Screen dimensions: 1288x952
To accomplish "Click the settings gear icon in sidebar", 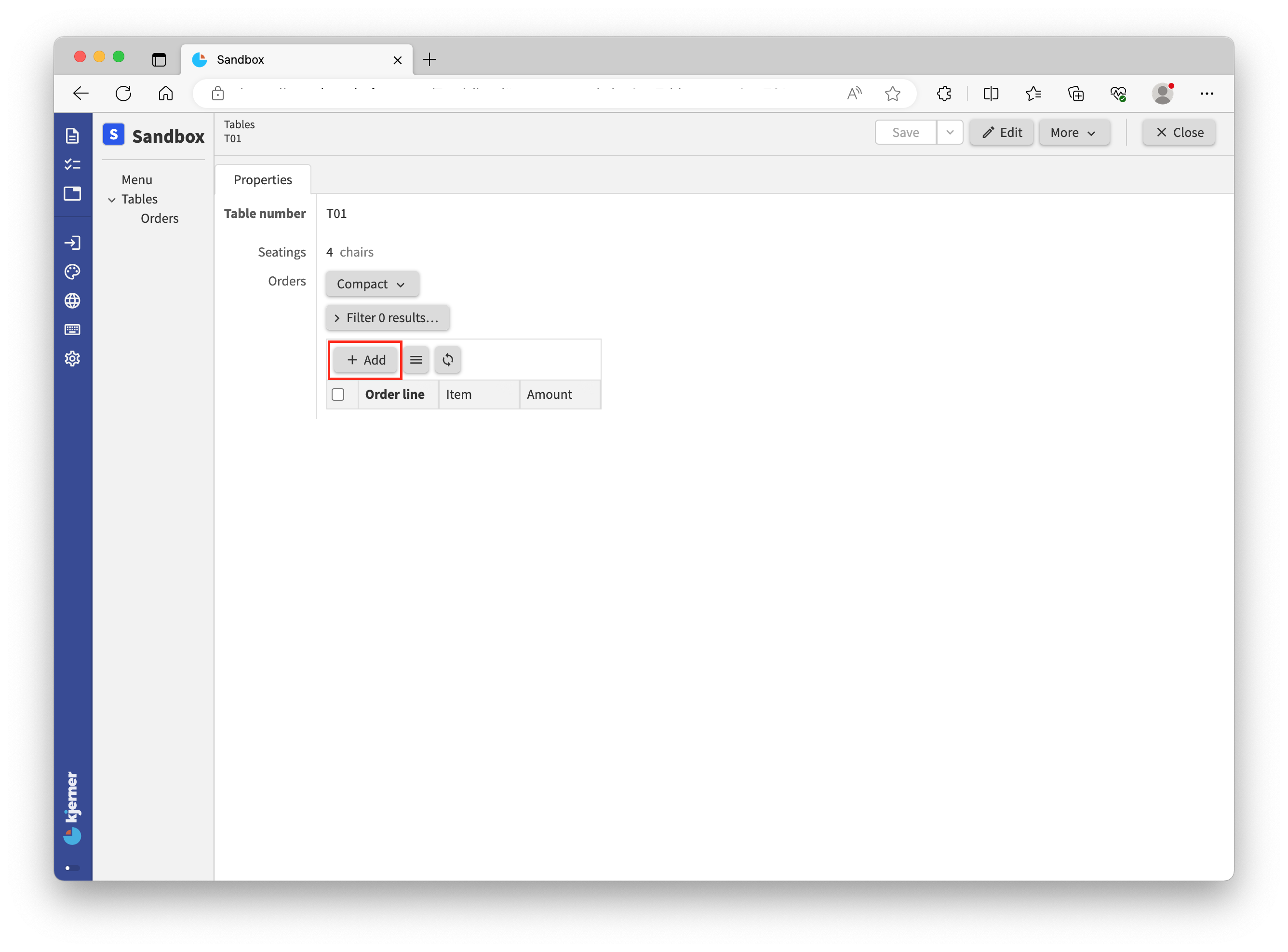I will pyautogui.click(x=73, y=358).
